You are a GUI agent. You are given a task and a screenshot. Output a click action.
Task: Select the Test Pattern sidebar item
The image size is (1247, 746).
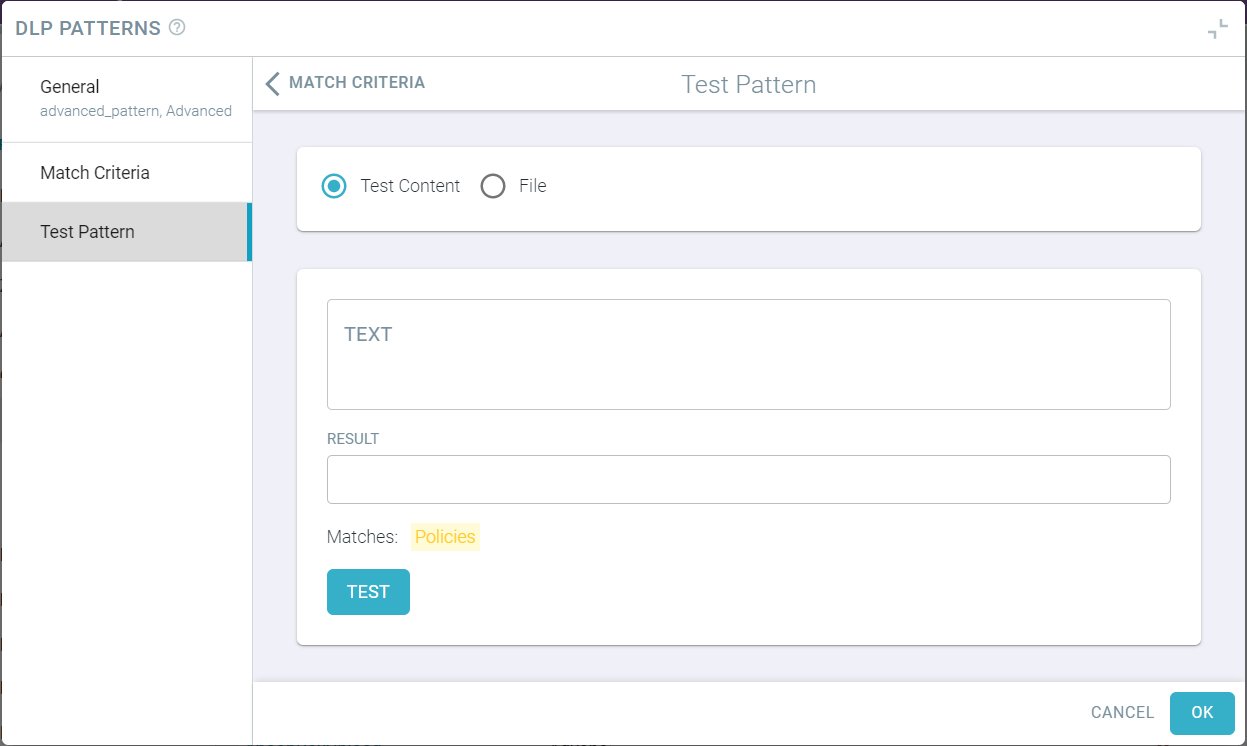126,232
